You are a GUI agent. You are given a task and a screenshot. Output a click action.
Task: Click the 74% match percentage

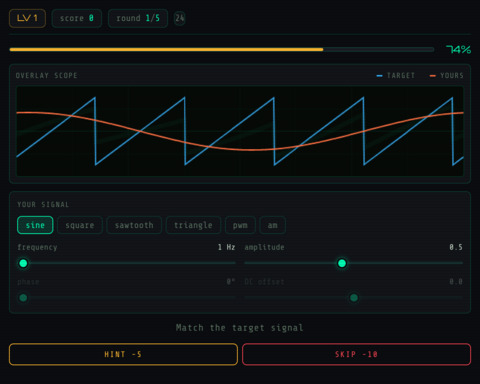tap(459, 50)
